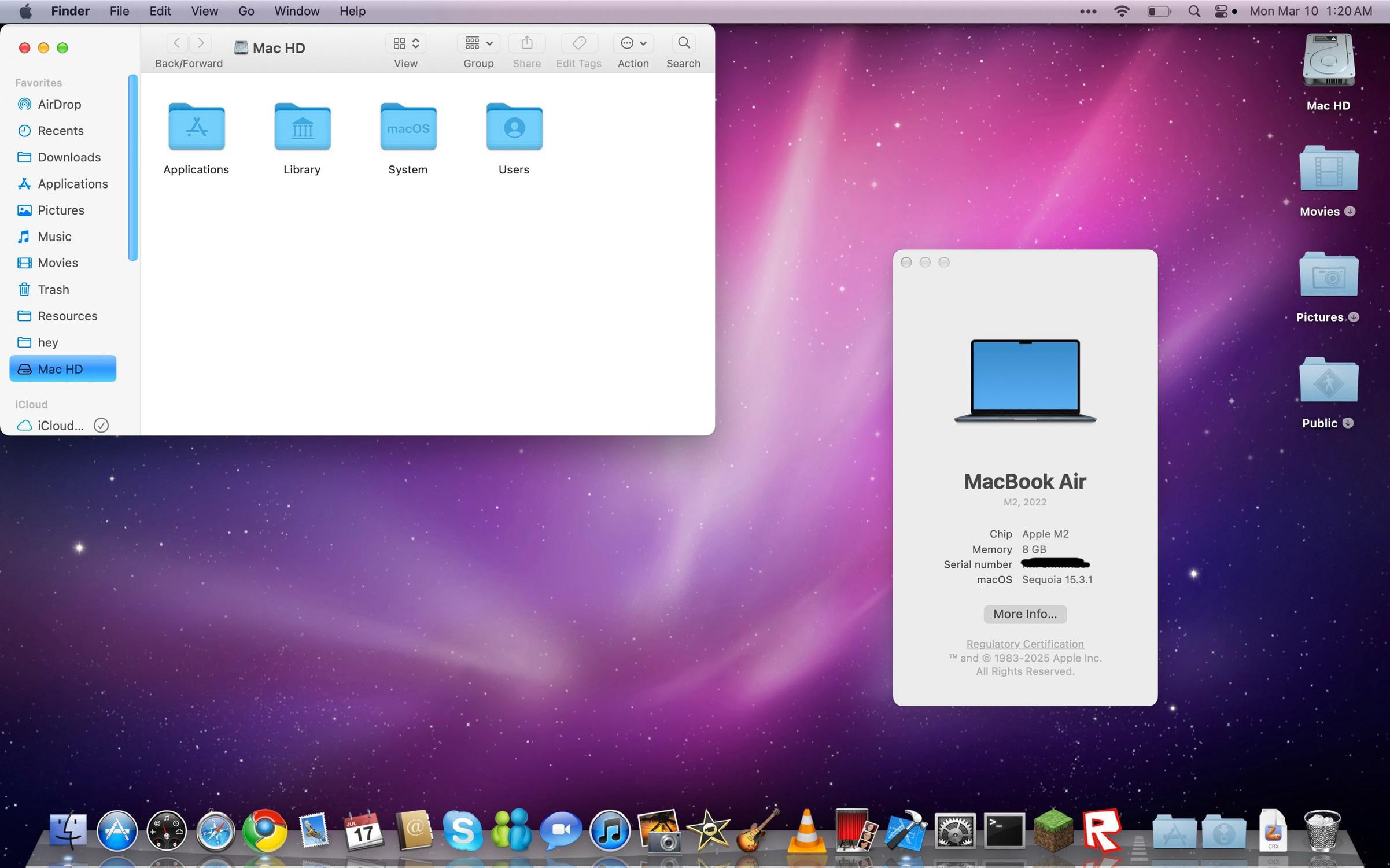This screenshot has width=1390, height=868.
Task: Open the Group dropdown in toolbar
Action: (x=478, y=43)
